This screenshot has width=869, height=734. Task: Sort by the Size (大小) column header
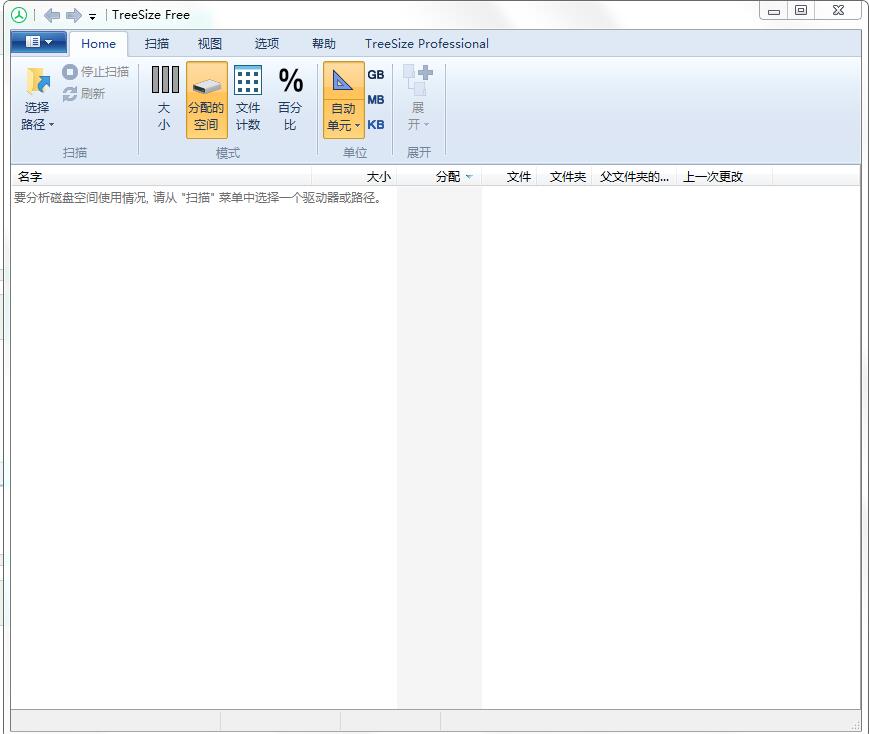point(354,176)
